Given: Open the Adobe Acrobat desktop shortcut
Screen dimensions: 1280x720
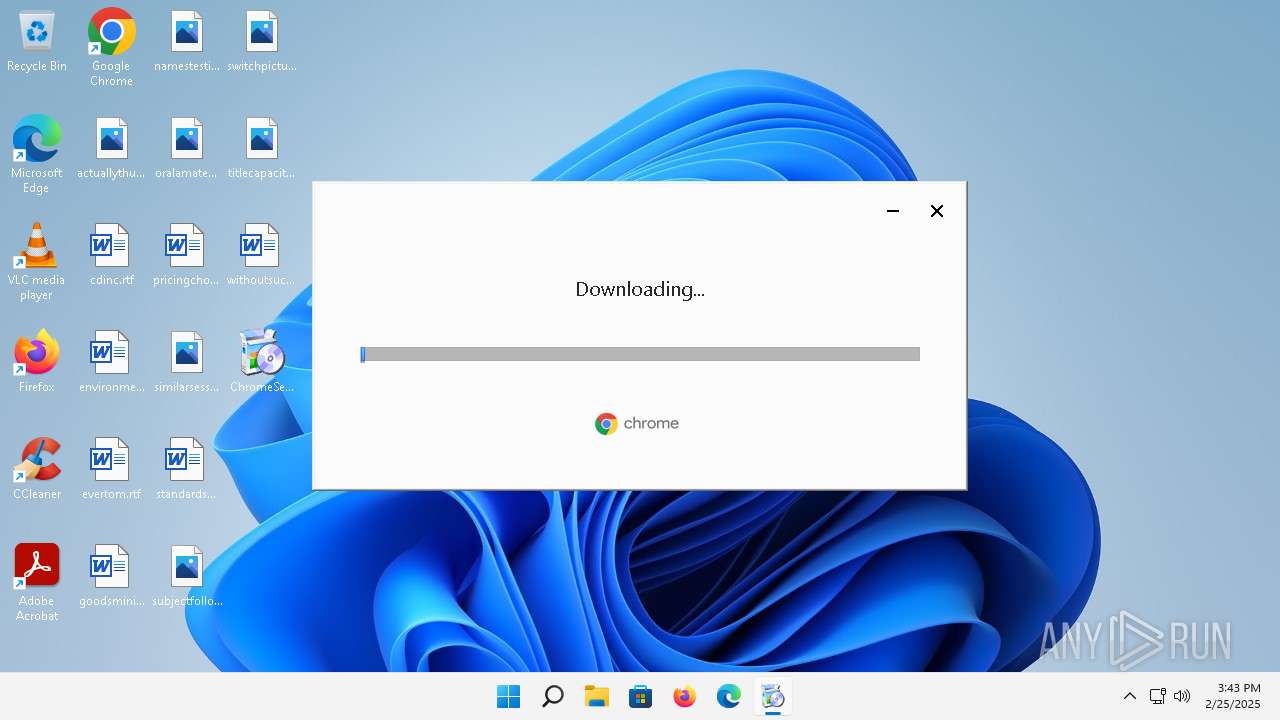Looking at the screenshot, I should 37,583.
